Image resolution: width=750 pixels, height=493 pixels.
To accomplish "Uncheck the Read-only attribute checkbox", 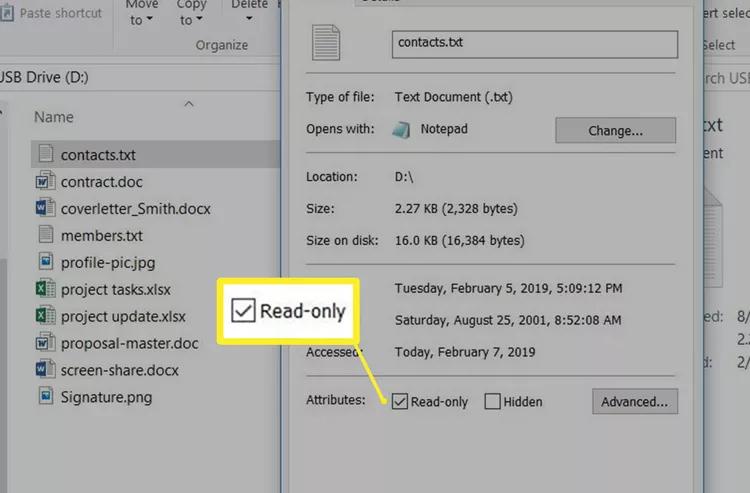I will tap(399, 401).
